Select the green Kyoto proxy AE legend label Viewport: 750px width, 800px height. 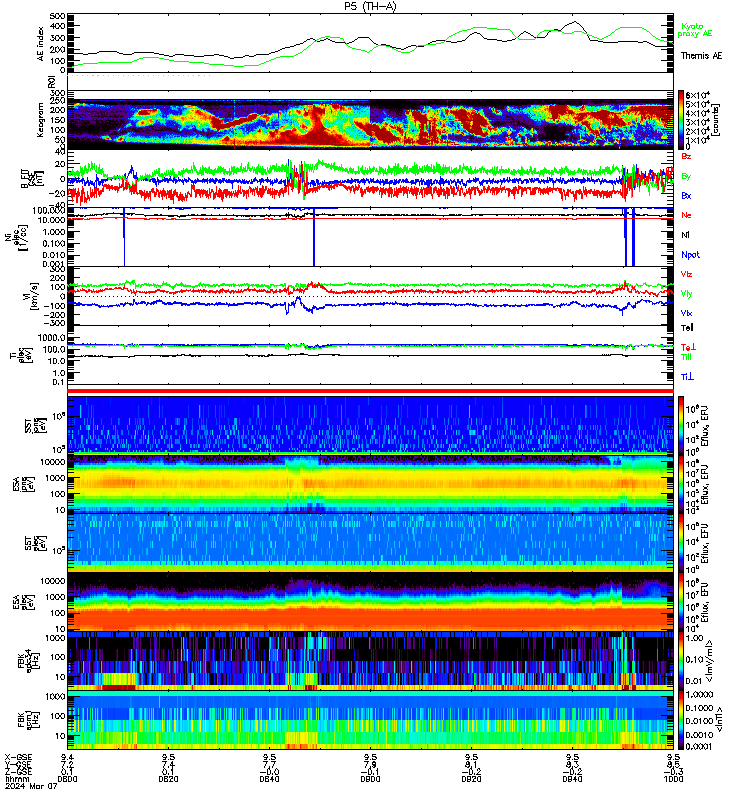(x=695, y=30)
